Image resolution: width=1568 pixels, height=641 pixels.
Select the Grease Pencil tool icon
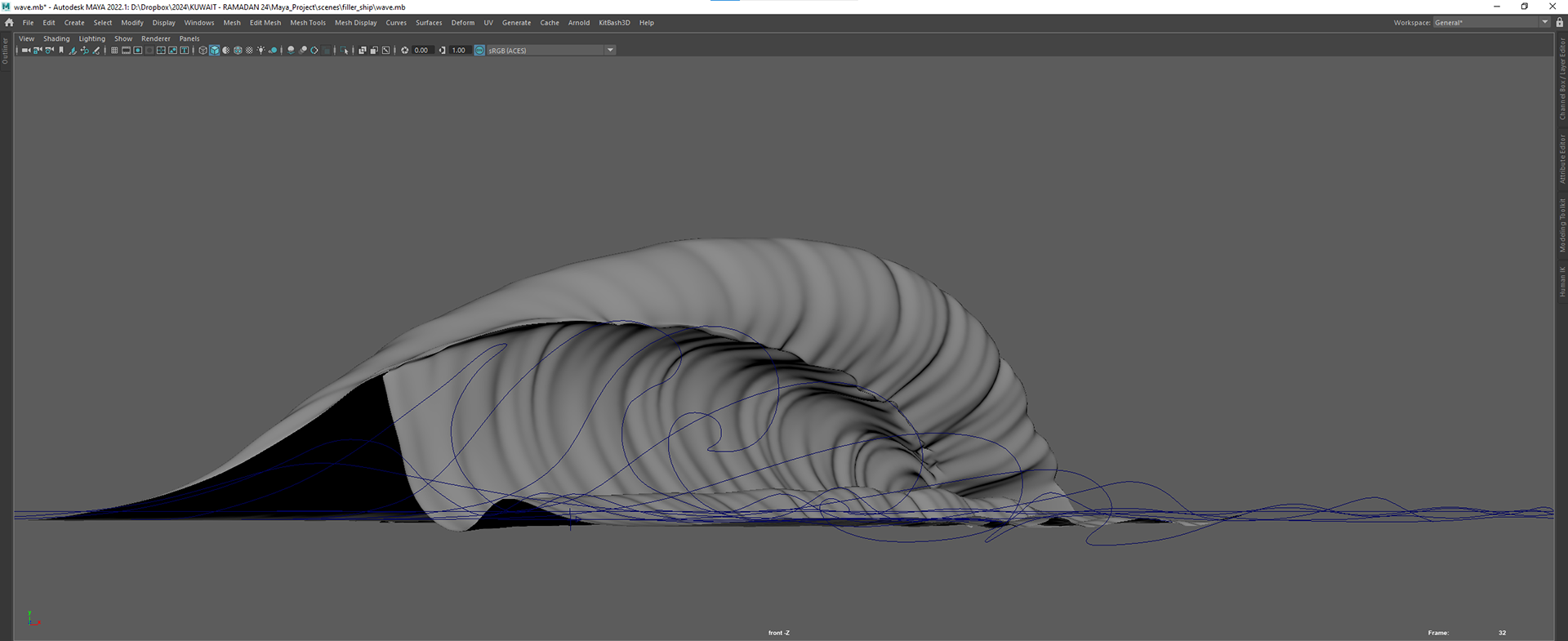(96, 51)
